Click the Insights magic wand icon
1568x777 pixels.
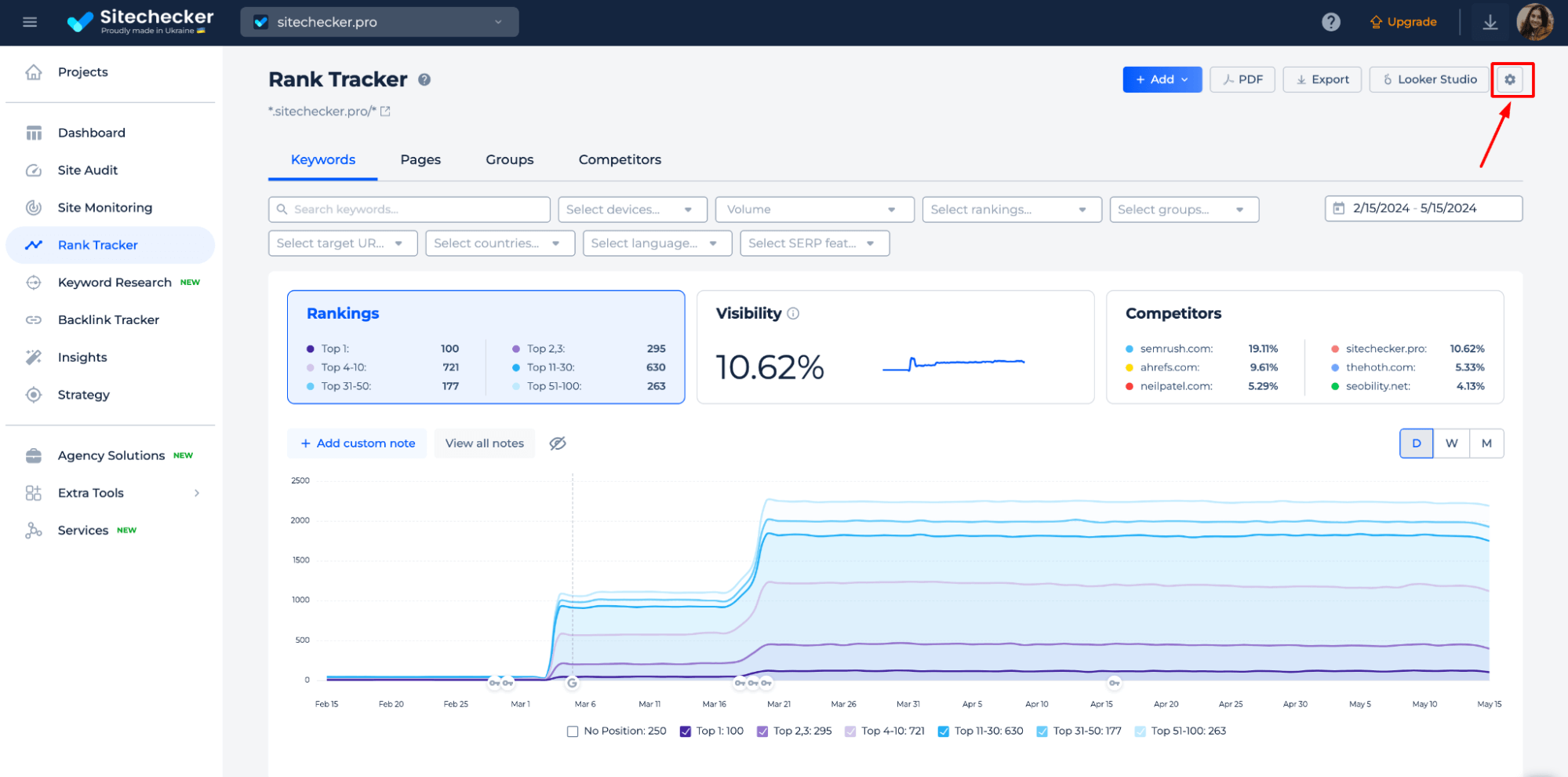[x=34, y=357]
